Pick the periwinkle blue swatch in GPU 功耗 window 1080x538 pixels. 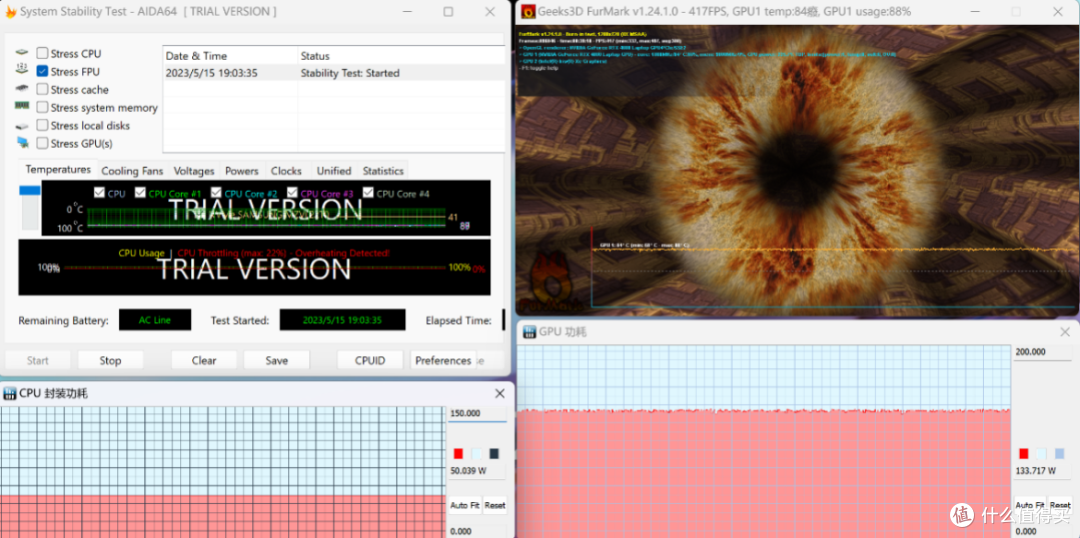(1059, 453)
